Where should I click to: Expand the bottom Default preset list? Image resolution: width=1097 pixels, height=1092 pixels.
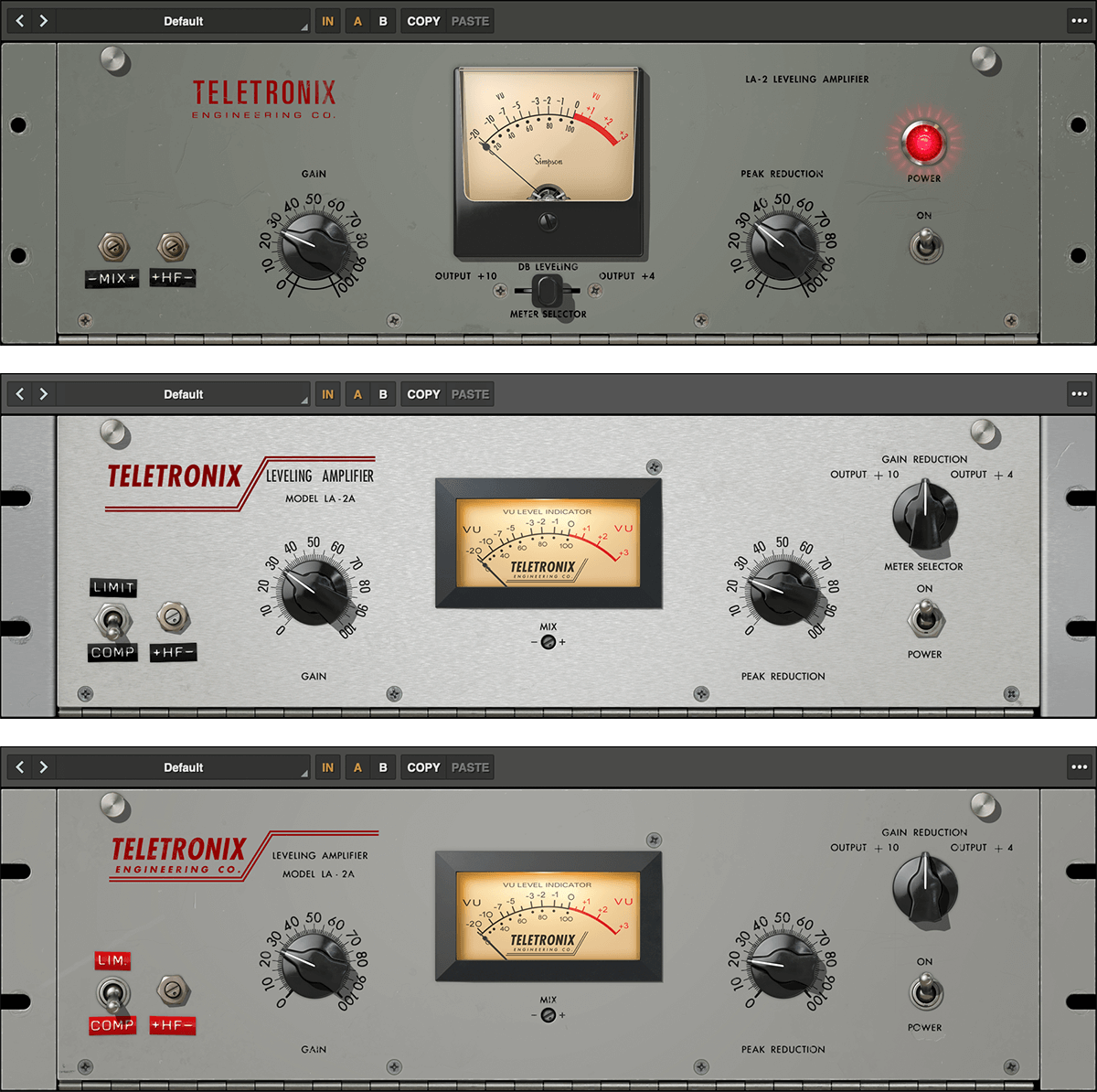[x=183, y=767]
